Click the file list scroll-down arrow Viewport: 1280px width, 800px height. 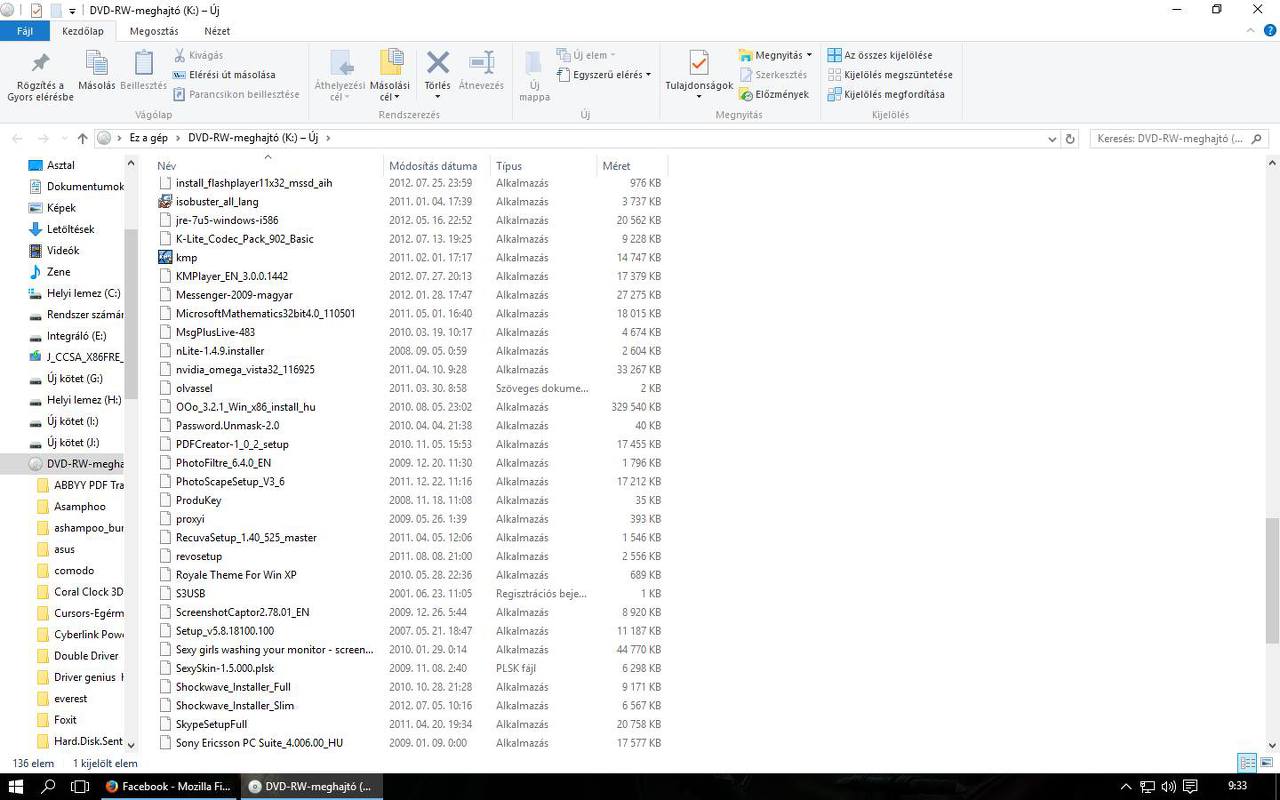tap(1272, 745)
